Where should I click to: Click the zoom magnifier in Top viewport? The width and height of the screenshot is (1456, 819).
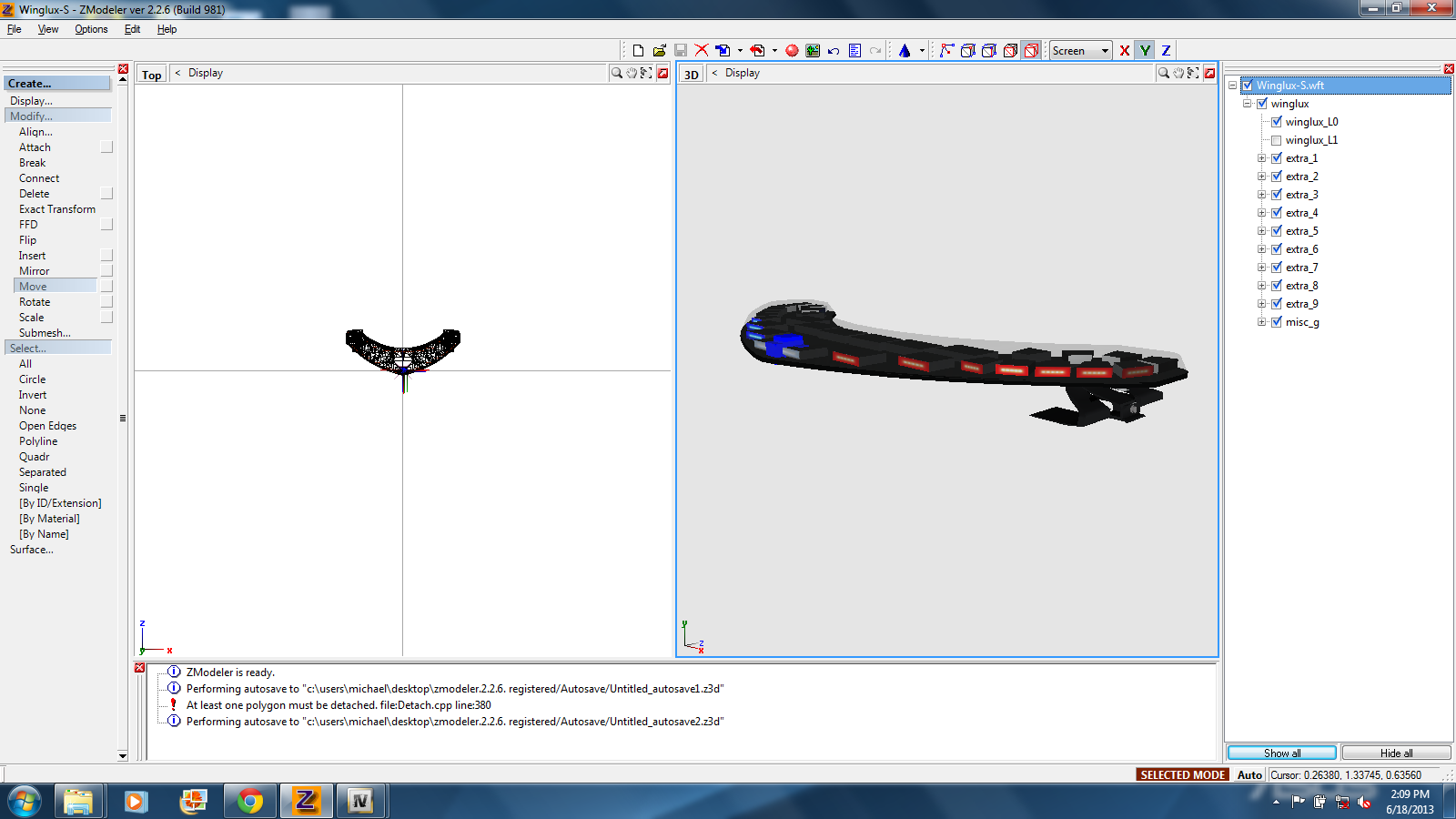[x=617, y=73]
